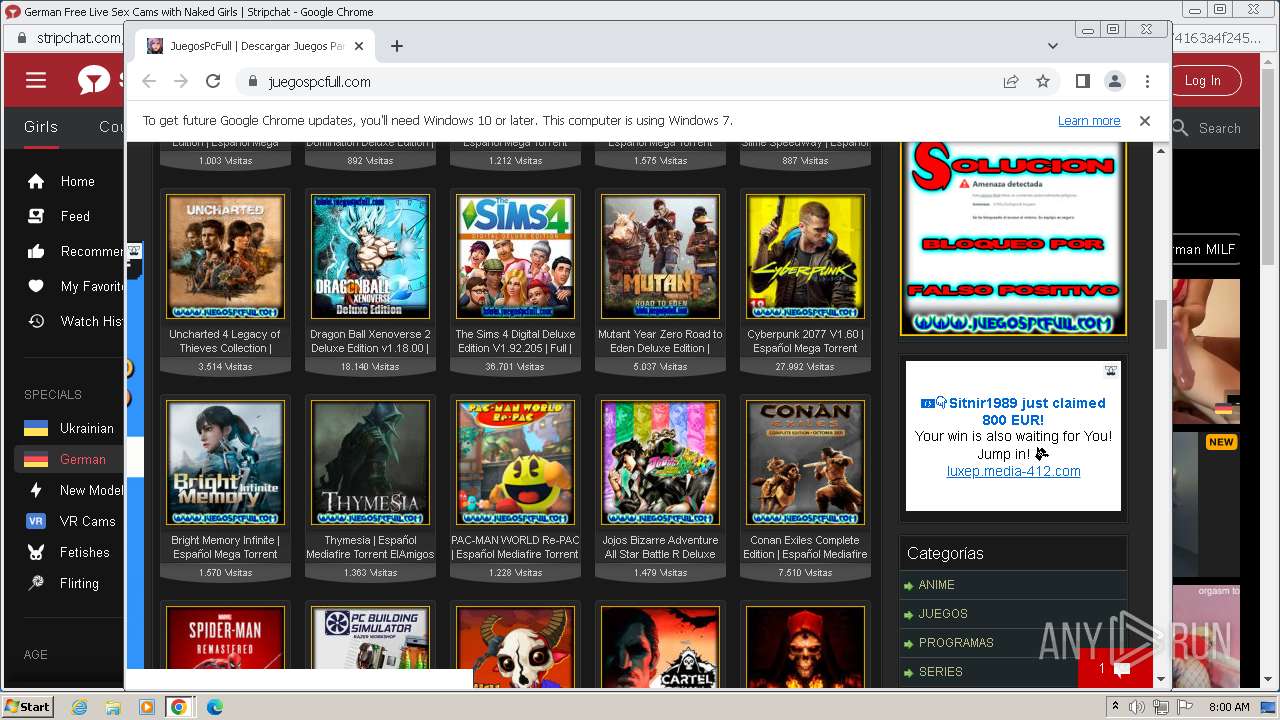Open the Uncharted 4 Legacy of Thieves cover

coord(225,256)
